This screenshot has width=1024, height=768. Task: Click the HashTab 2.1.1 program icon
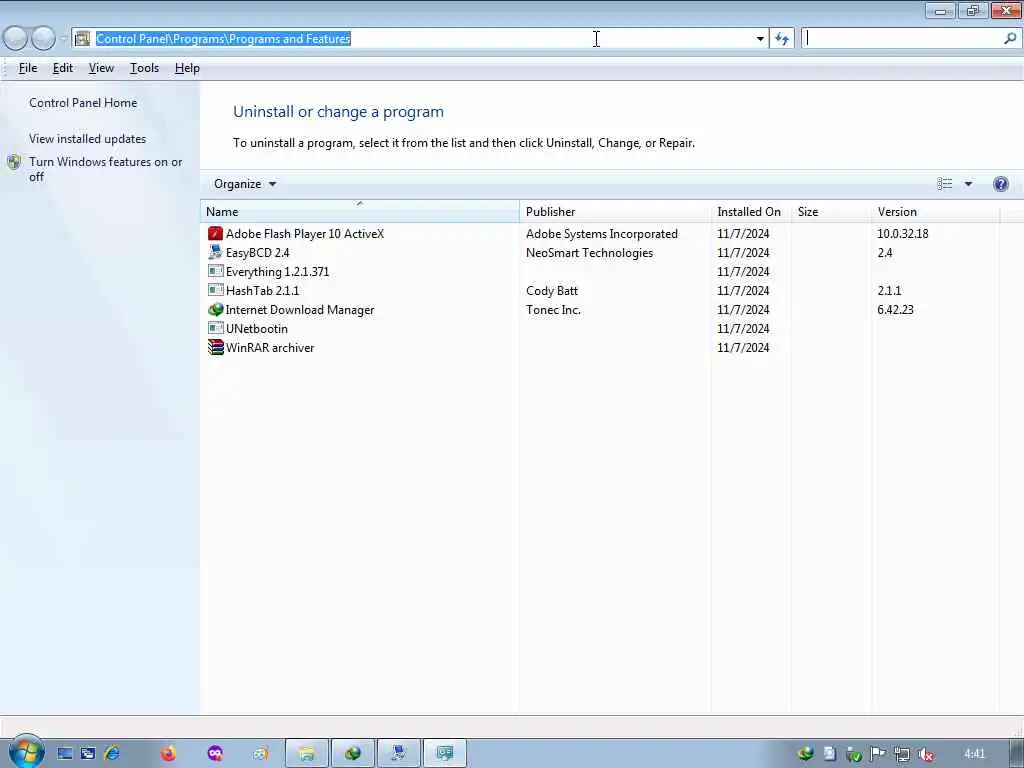pyautogui.click(x=216, y=289)
